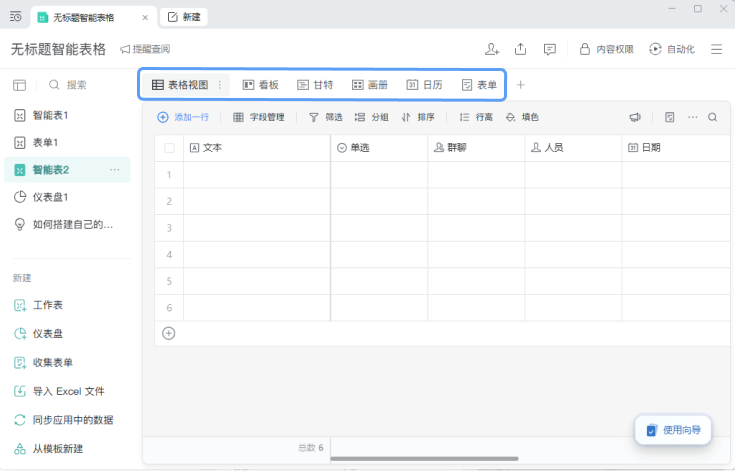Click the search magnifier in table toolbar
The image size is (735, 471).
pyautogui.click(x=713, y=117)
